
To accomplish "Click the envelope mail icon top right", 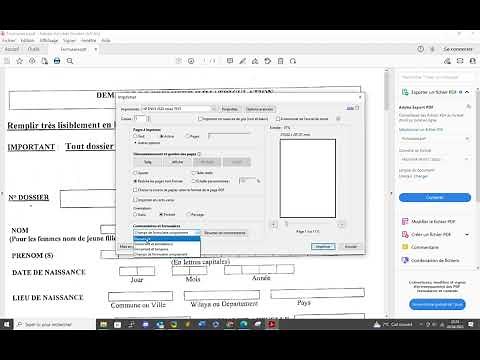I will 460,61.
